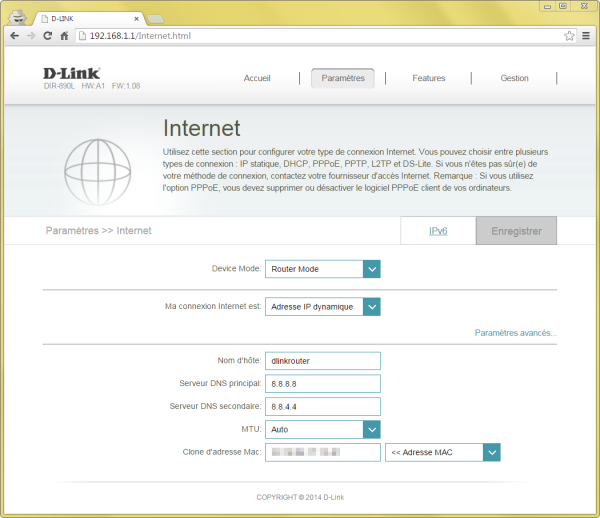The height and width of the screenshot is (518, 600).
Task: Go to the browser home page
Action: pyautogui.click(x=64, y=36)
